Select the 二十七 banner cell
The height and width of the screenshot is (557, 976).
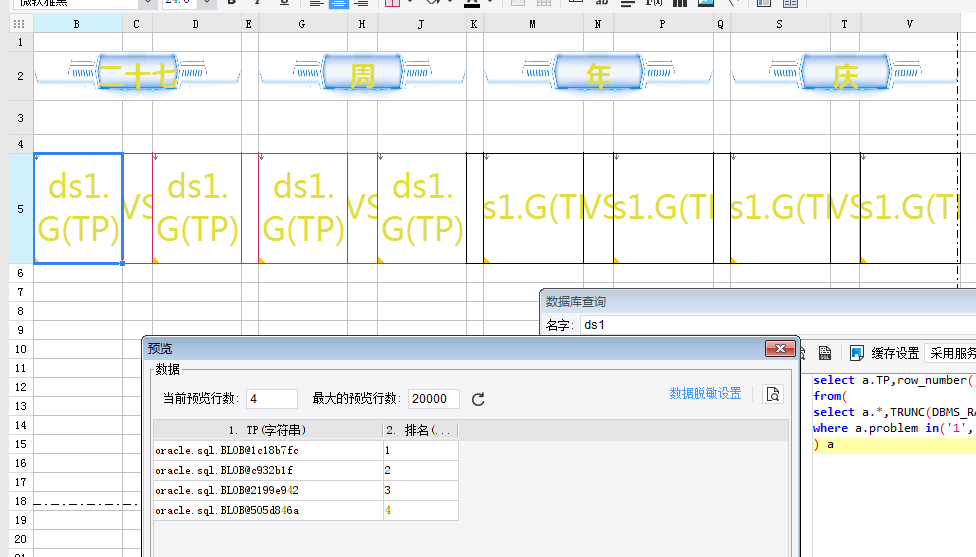(x=138, y=76)
